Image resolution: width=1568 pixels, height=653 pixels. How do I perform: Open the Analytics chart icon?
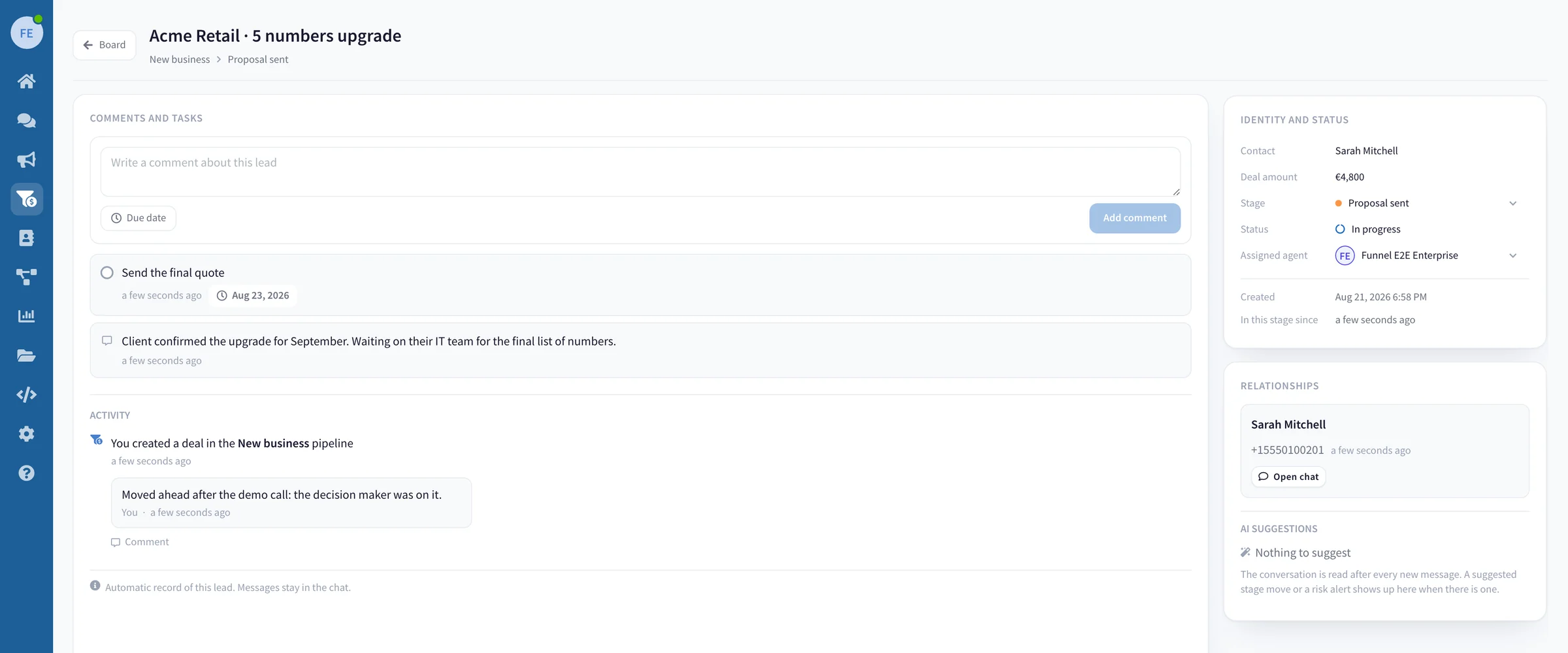[x=27, y=316]
